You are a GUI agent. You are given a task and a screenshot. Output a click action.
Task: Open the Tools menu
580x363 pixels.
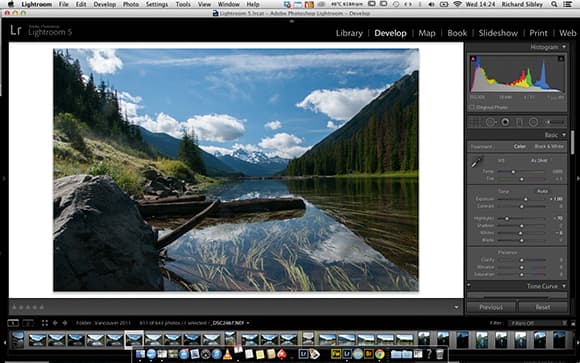(x=183, y=4)
